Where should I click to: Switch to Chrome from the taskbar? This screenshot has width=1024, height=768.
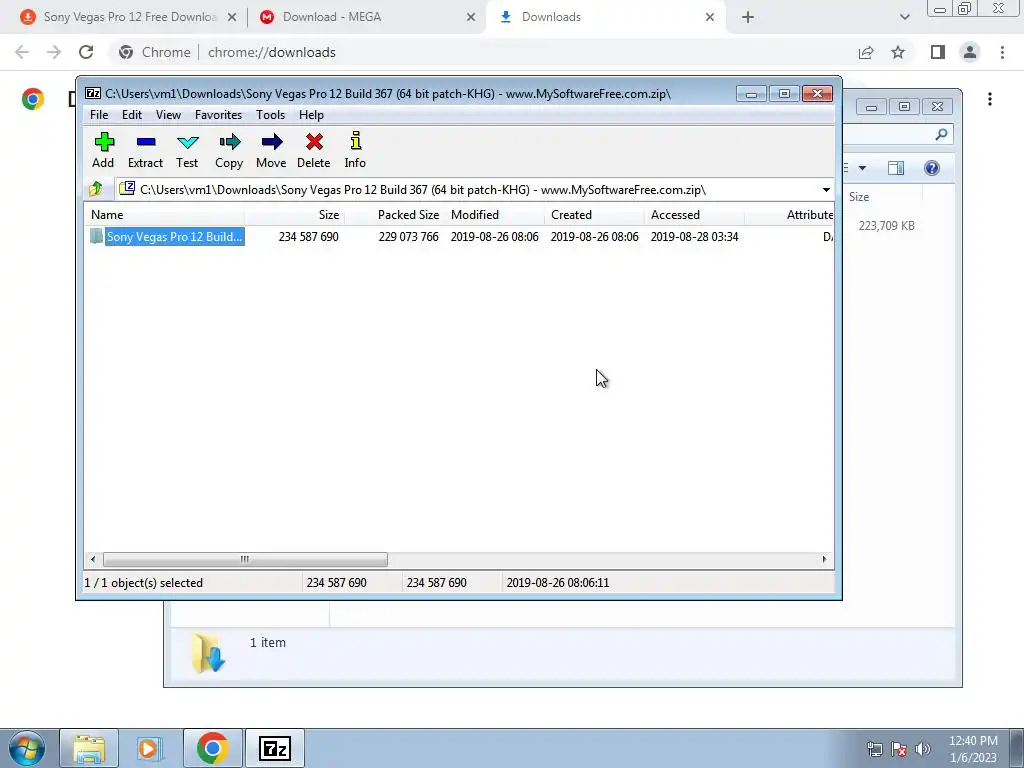(x=212, y=748)
